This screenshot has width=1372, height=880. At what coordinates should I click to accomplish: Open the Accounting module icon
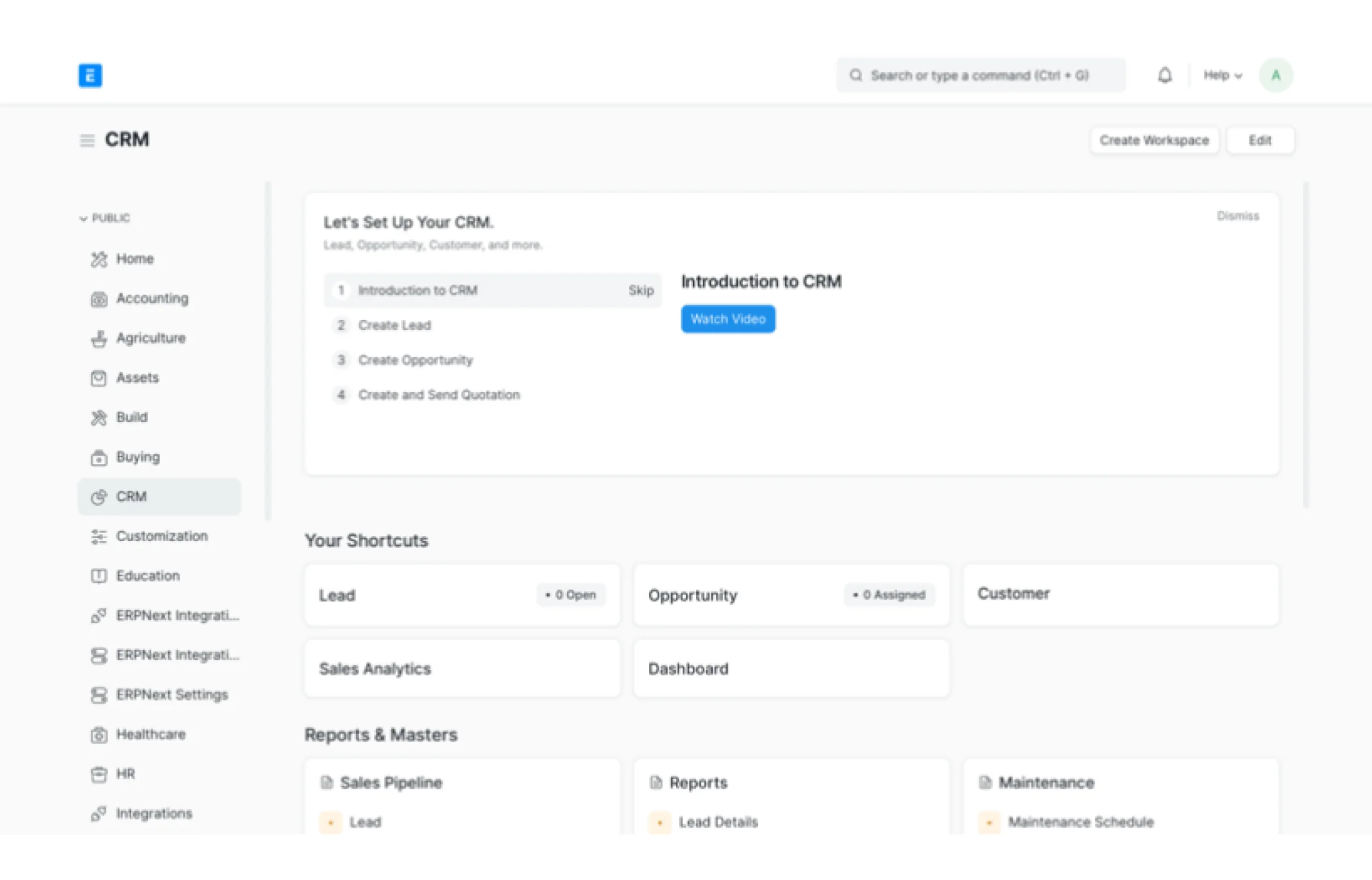(99, 298)
